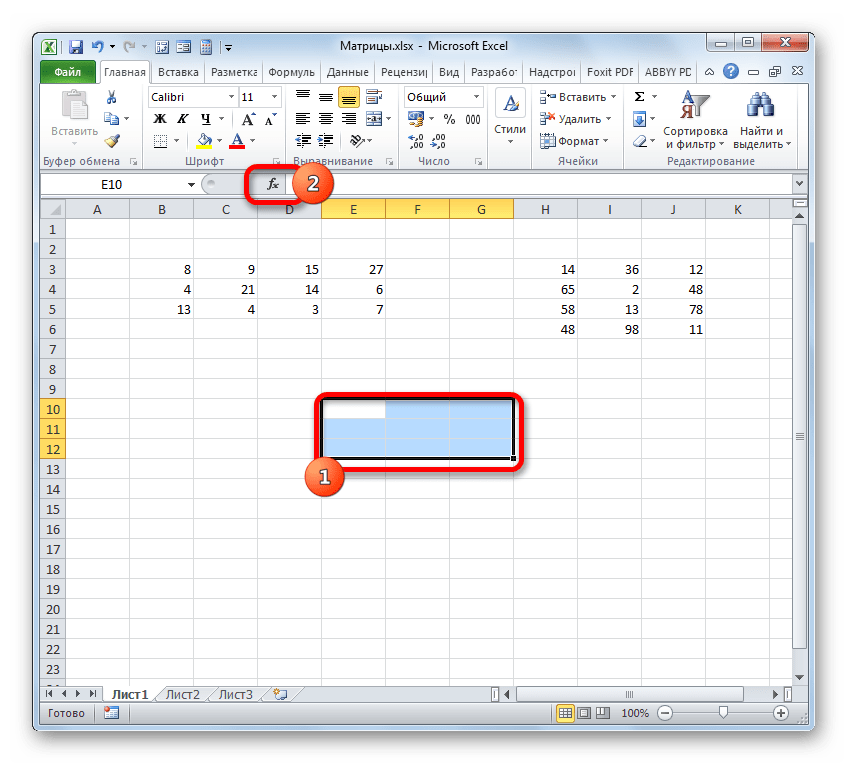Image resolution: width=848 pixels, height=764 pixels.
Task: Open the Файл tab
Action: tap(68, 72)
